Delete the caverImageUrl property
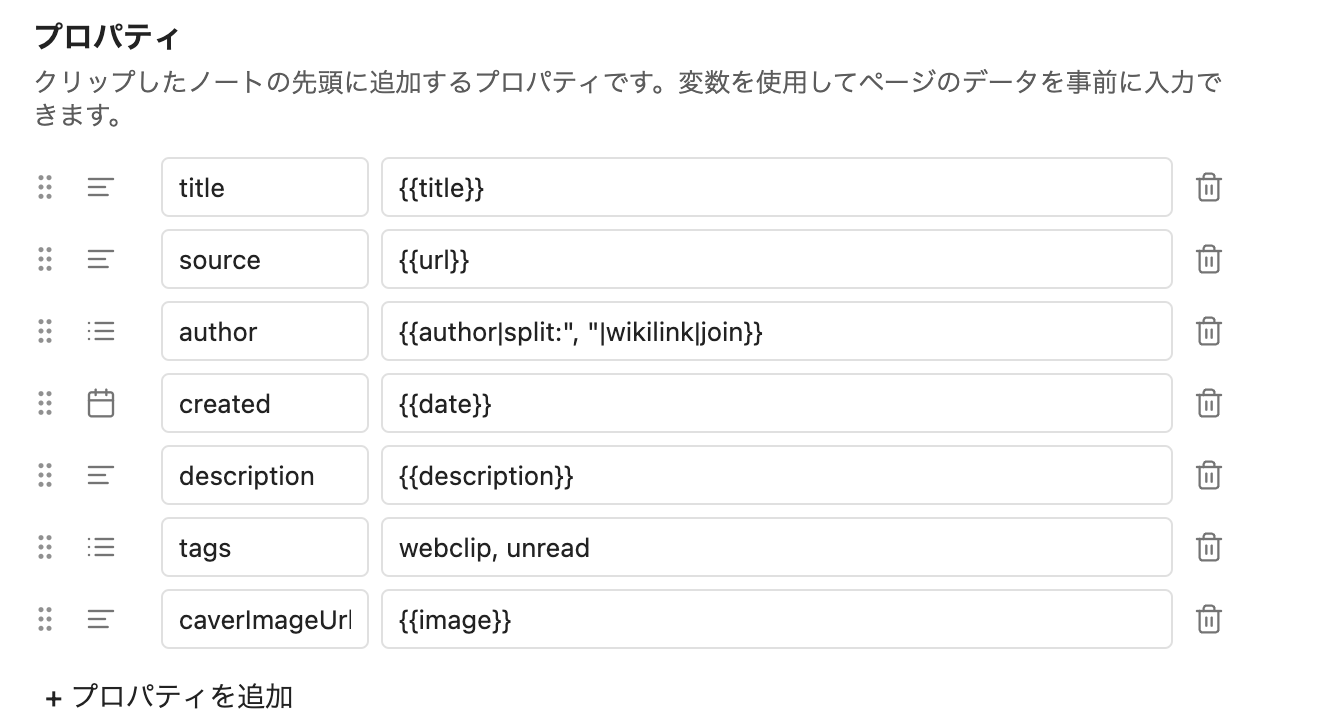 [x=1208, y=620]
